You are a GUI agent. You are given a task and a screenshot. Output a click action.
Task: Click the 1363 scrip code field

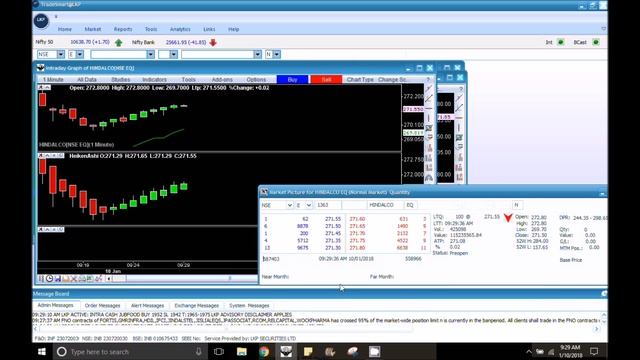point(328,205)
